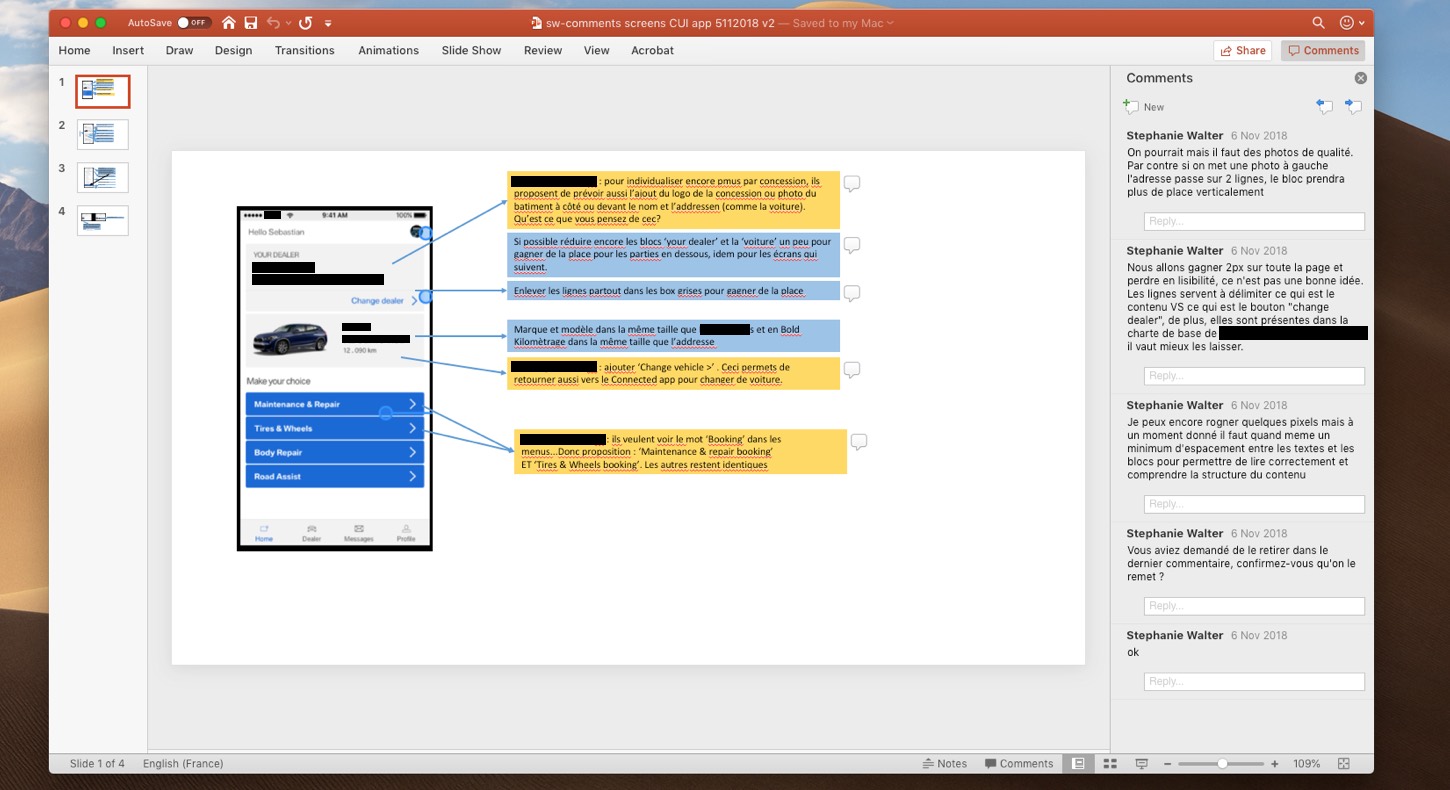Screen dimensions: 1450x790
Task: Save the presentation with the floppy disk icon
Action: [x=251, y=22]
